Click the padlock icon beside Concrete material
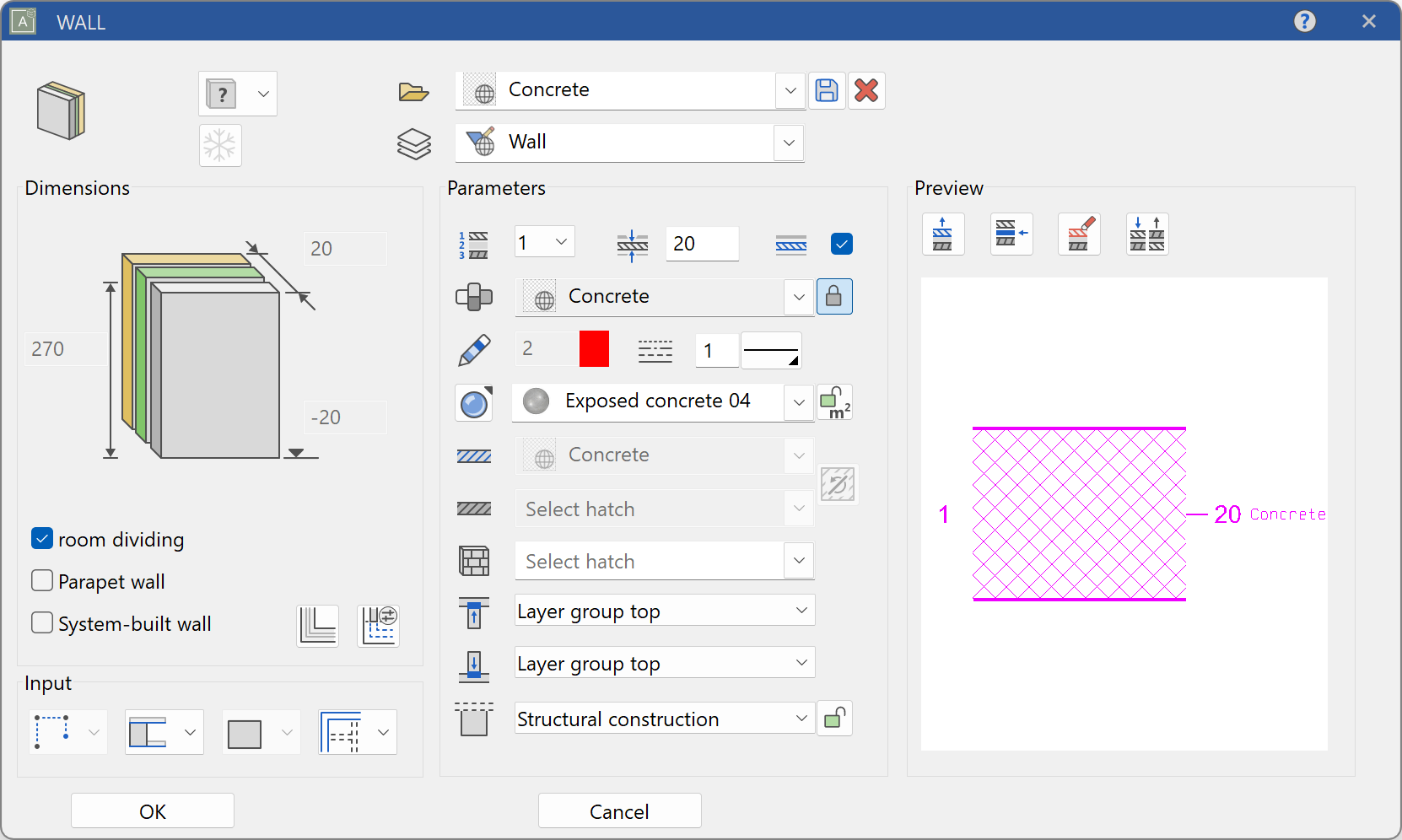The image size is (1402, 840). coord(833,296)
